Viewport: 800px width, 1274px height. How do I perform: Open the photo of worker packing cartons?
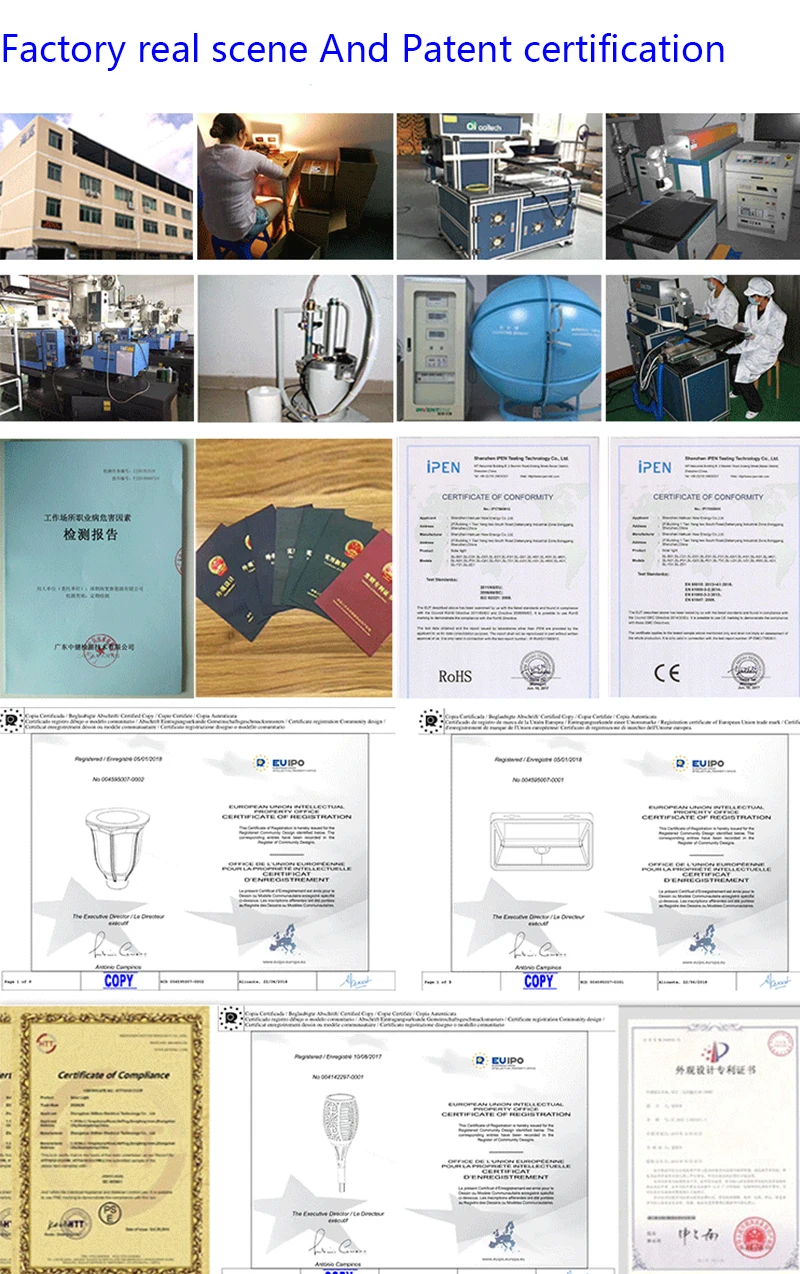pos(295,186)
